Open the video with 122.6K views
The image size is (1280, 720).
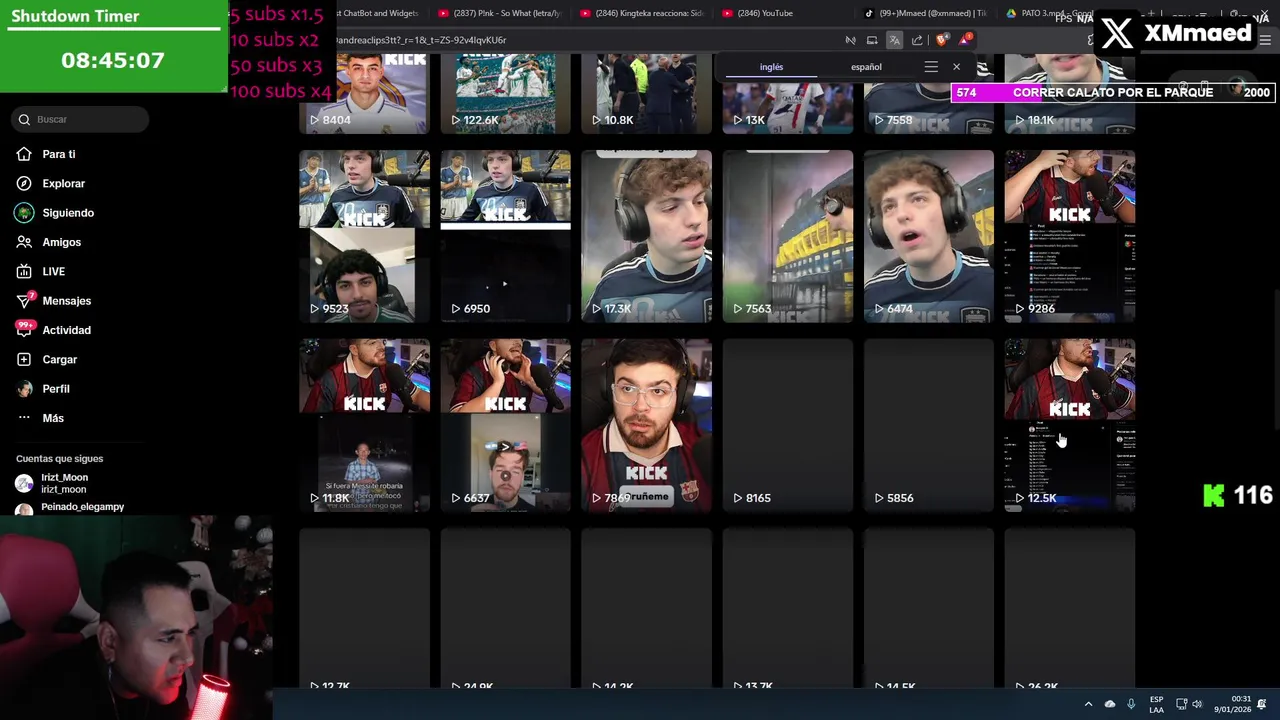tap(505, 94)
